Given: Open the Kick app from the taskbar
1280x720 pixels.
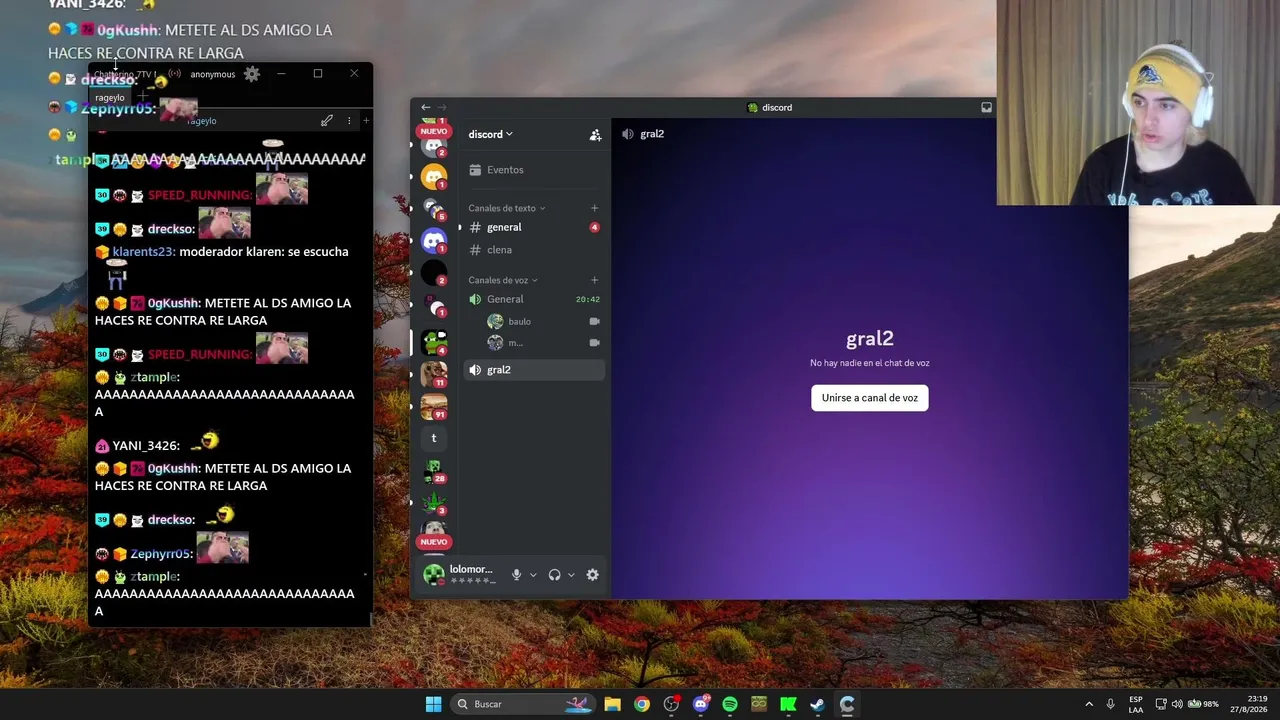Looking at the screenshot, I should click(x=788, y=704).
